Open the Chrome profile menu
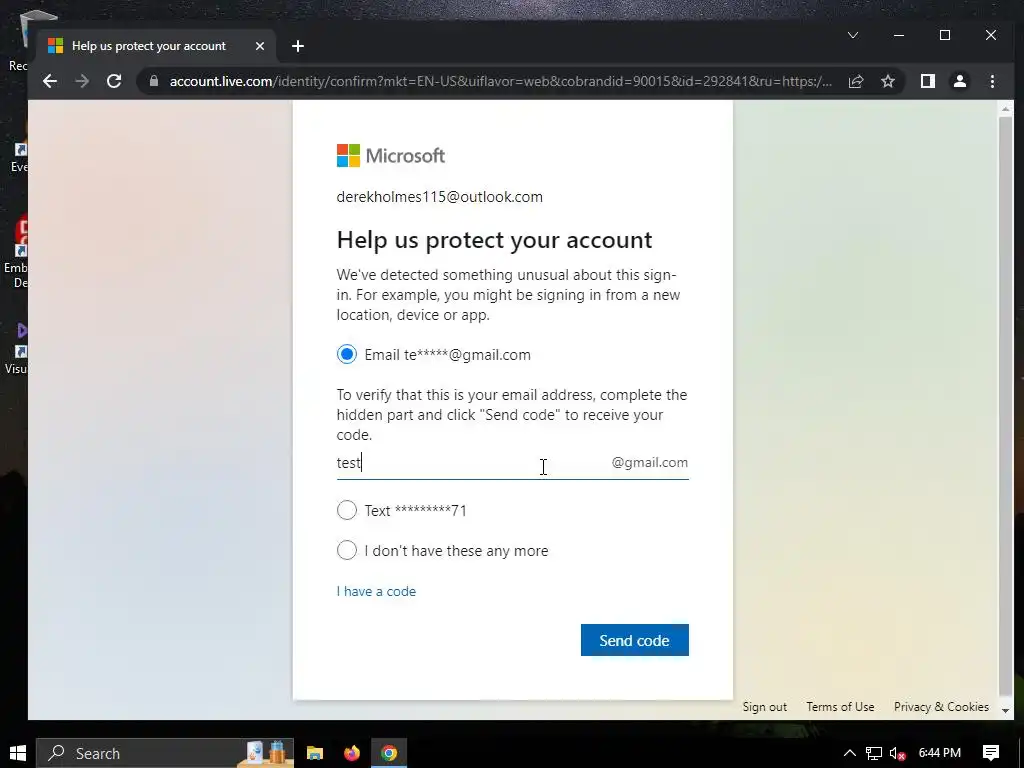Viewport: 1024px width, 768px height. 959,81
